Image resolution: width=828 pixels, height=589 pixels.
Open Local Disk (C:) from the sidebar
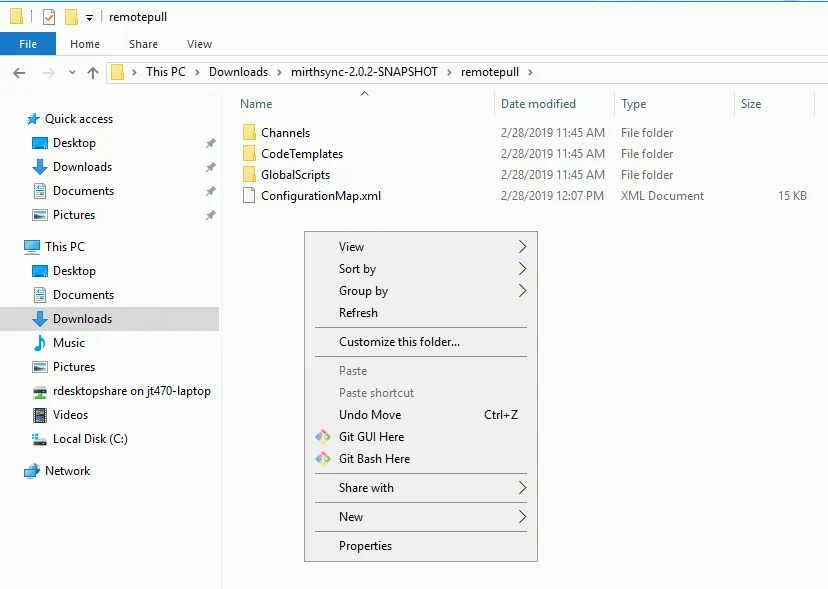tap(89, 439)
